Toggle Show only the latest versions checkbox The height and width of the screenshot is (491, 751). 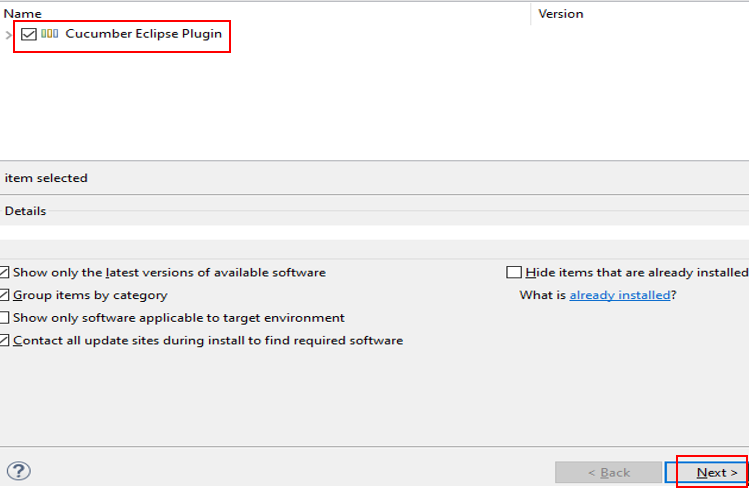(x=4, y=273)
